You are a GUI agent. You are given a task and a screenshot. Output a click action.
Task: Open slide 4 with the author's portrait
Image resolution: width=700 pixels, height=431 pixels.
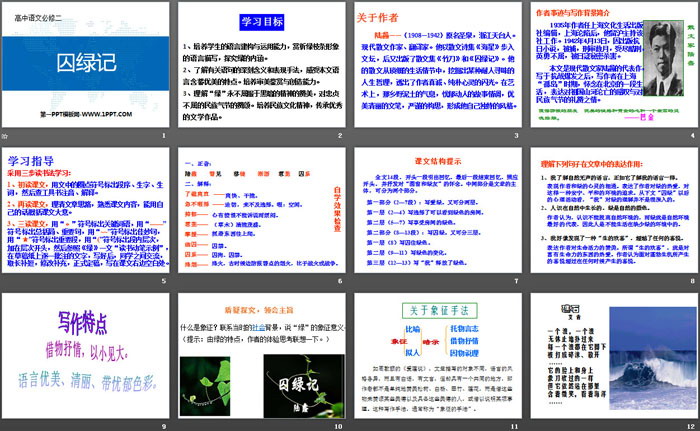click(x=614, y=65)
